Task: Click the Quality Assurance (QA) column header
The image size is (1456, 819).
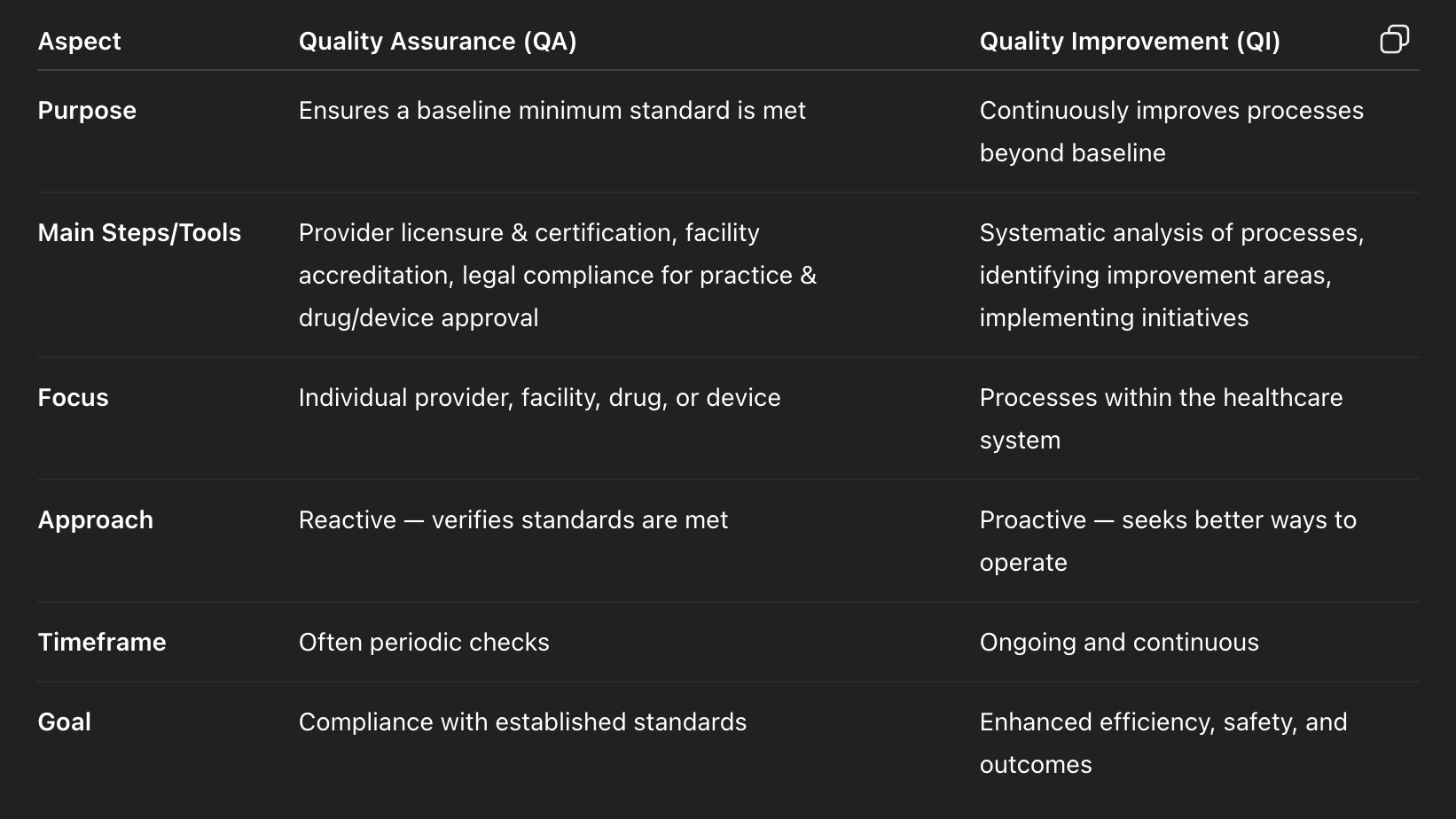Action: coord(437,41)
